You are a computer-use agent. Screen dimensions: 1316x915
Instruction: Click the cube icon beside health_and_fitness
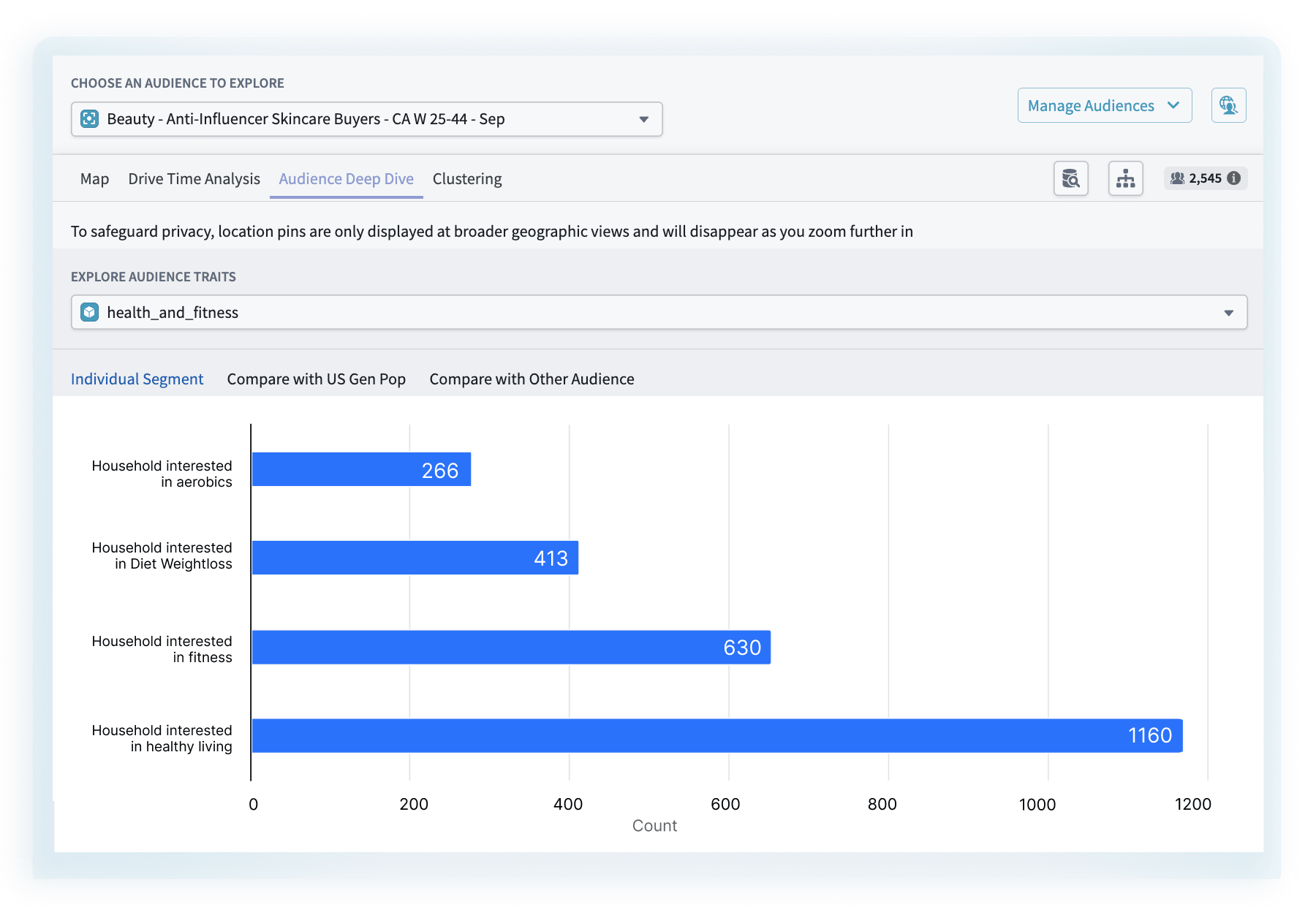[89, 312]
